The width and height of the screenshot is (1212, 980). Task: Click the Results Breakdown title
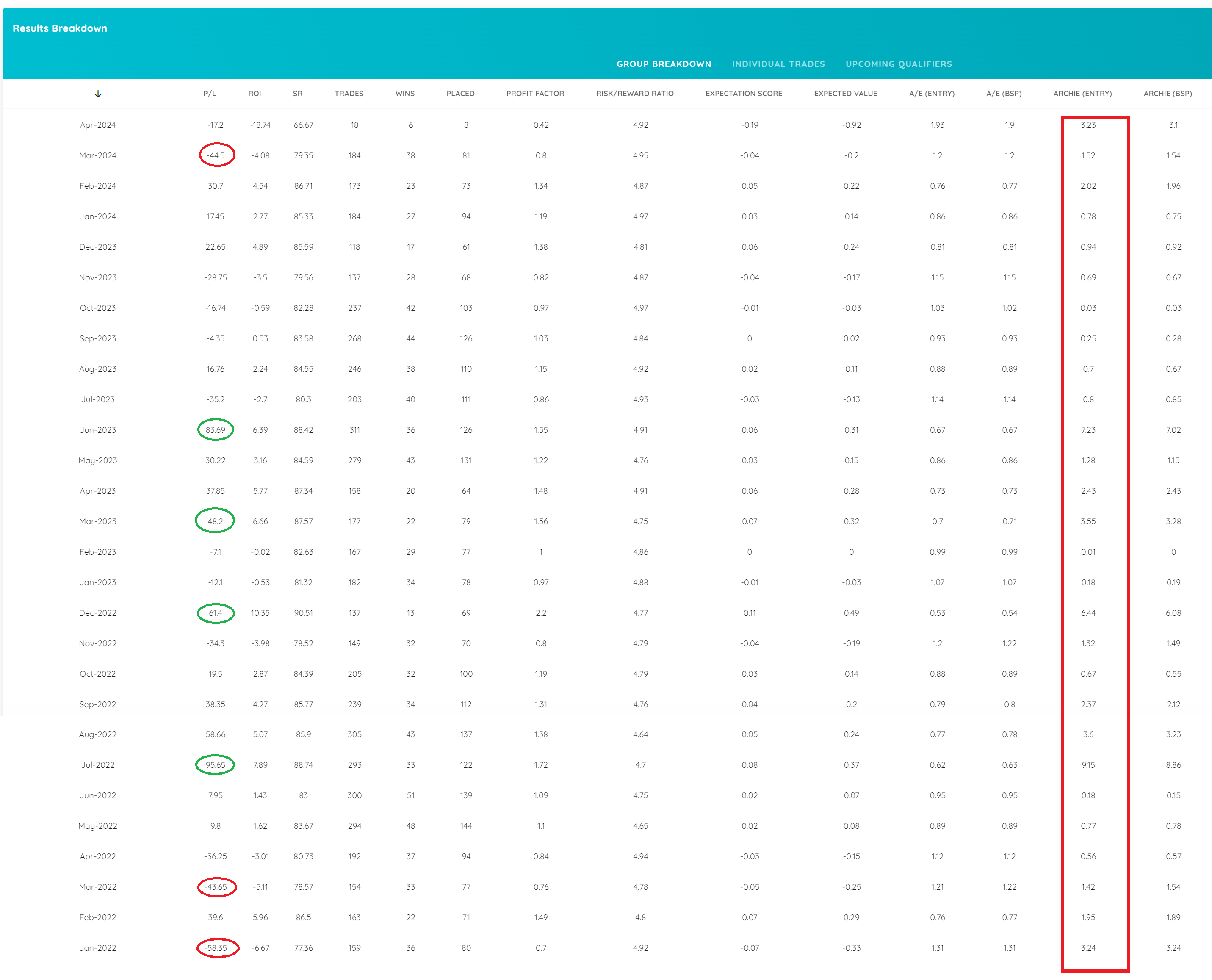(x=60, y=28)
